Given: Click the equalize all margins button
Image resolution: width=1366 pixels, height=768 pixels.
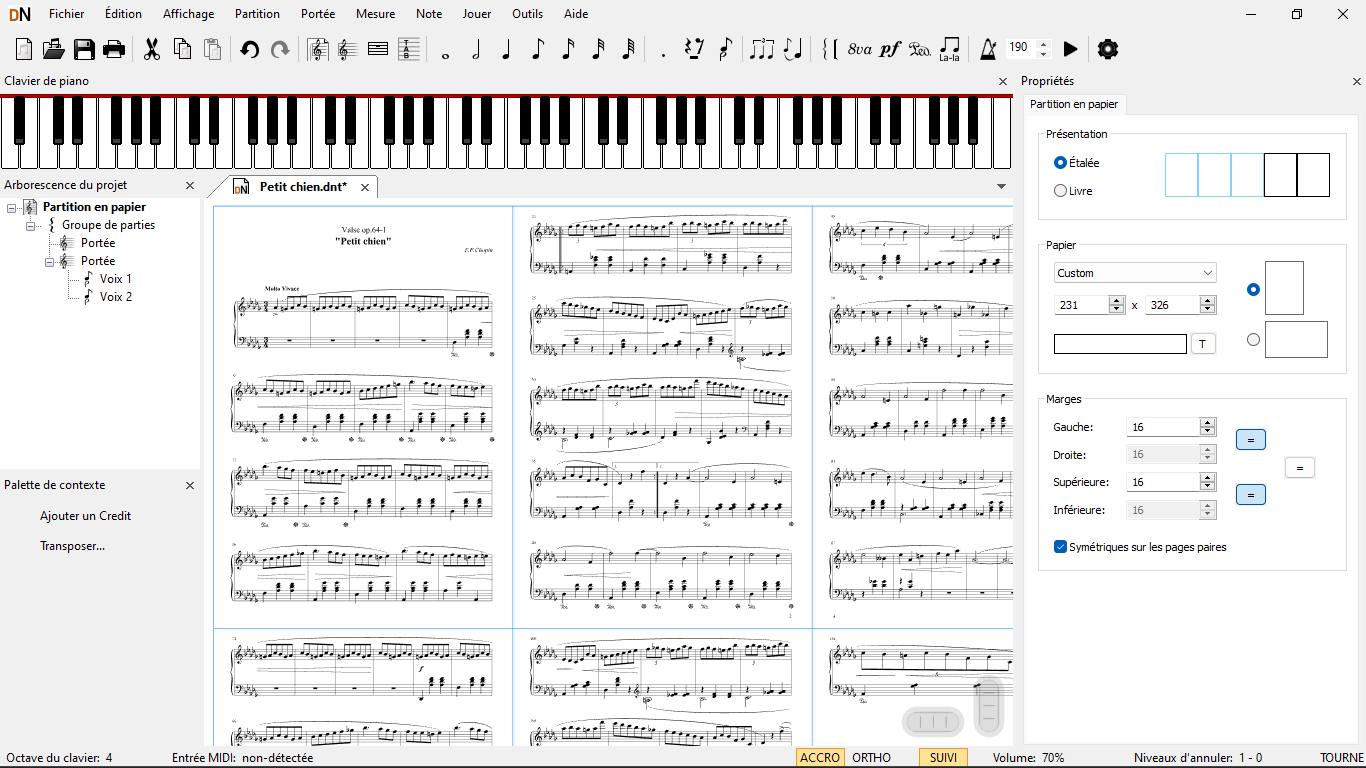Looking at the screenshot, I should pyautogui.click(x=1299, y=467).
